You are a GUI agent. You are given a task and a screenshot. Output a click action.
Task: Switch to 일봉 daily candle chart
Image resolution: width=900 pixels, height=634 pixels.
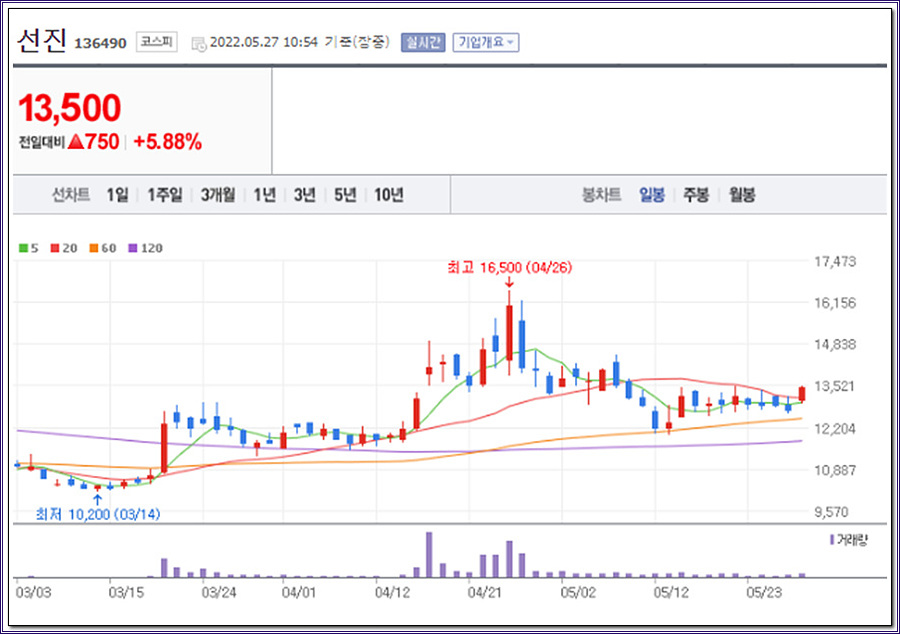coord(652,195)
